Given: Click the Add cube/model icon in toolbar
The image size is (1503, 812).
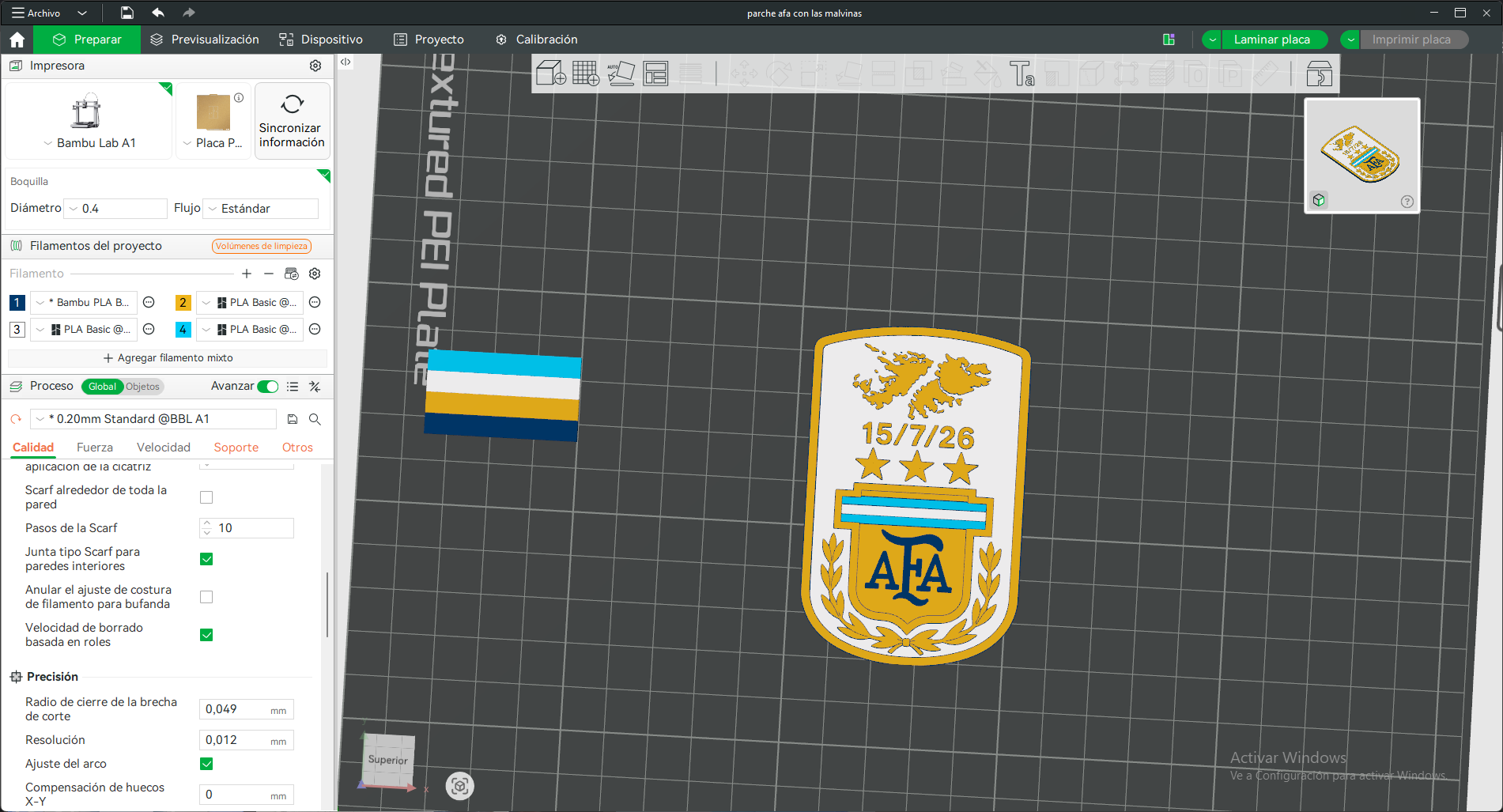Looking at the screenshot, I should (x=550, y=74).
